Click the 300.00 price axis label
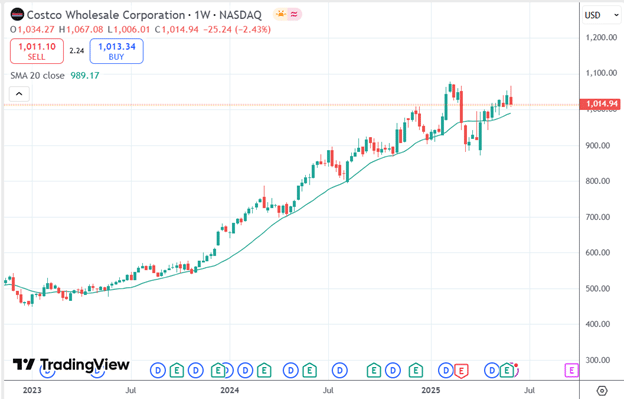This screenshot has height=399, width=624. click(598, 360)
